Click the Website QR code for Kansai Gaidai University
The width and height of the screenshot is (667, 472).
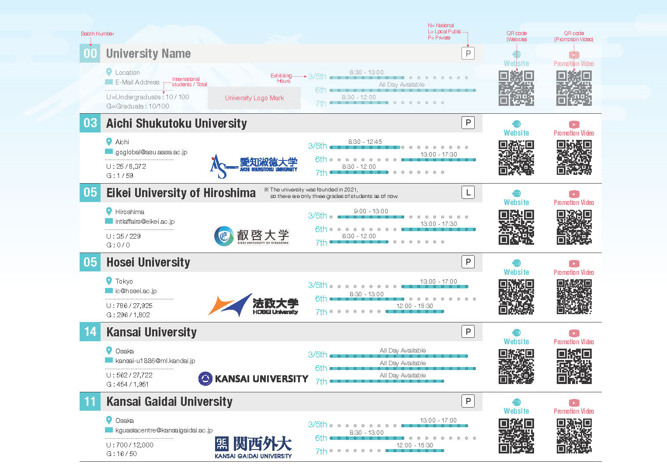point(516,436)
